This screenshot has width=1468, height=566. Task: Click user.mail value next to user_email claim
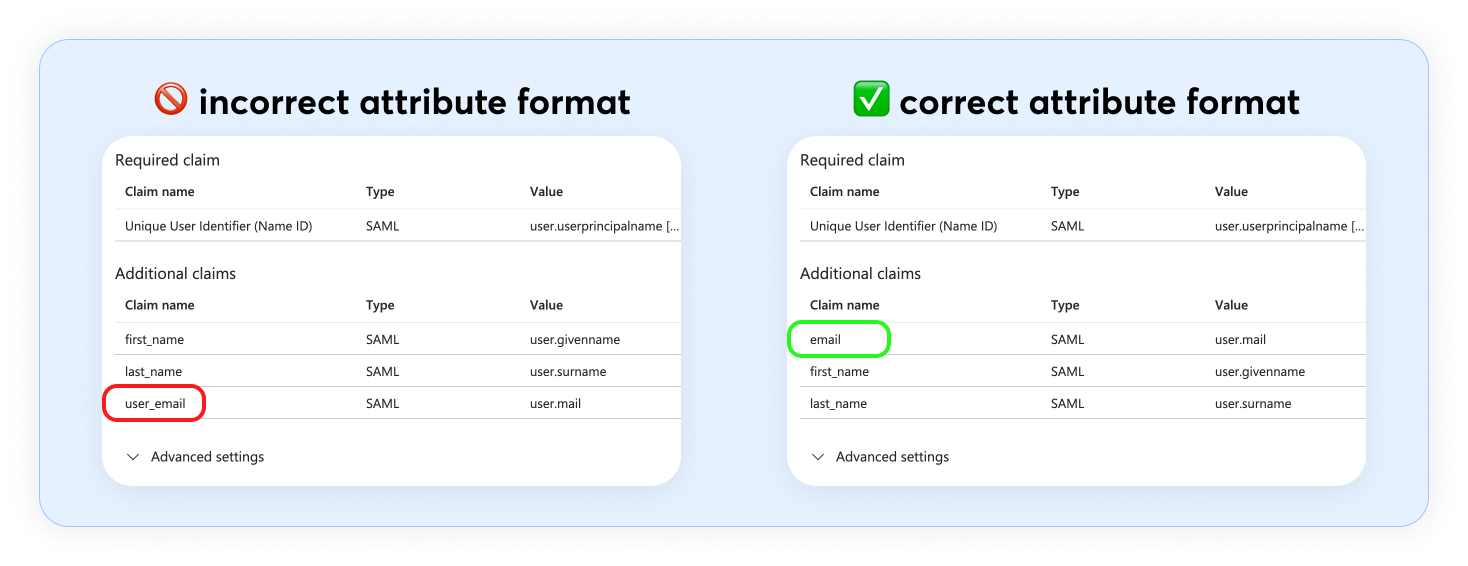[x=555, y=404]
